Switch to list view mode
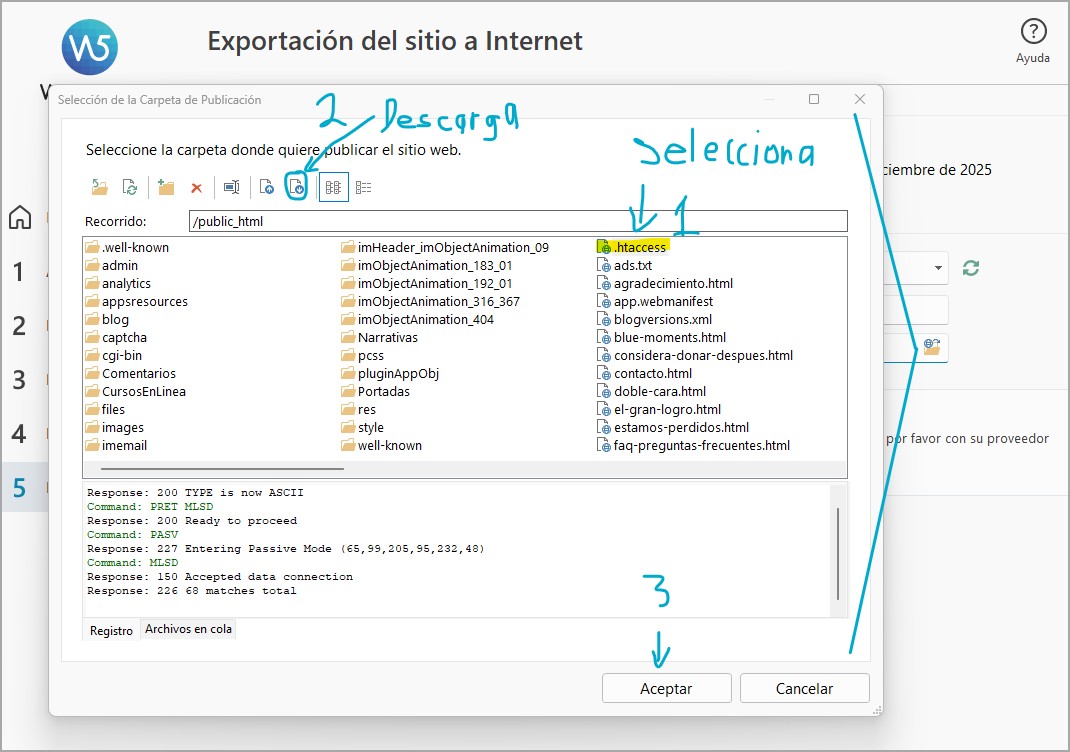This screenshot has width=1070, height=752. click(x=333, y=187)
